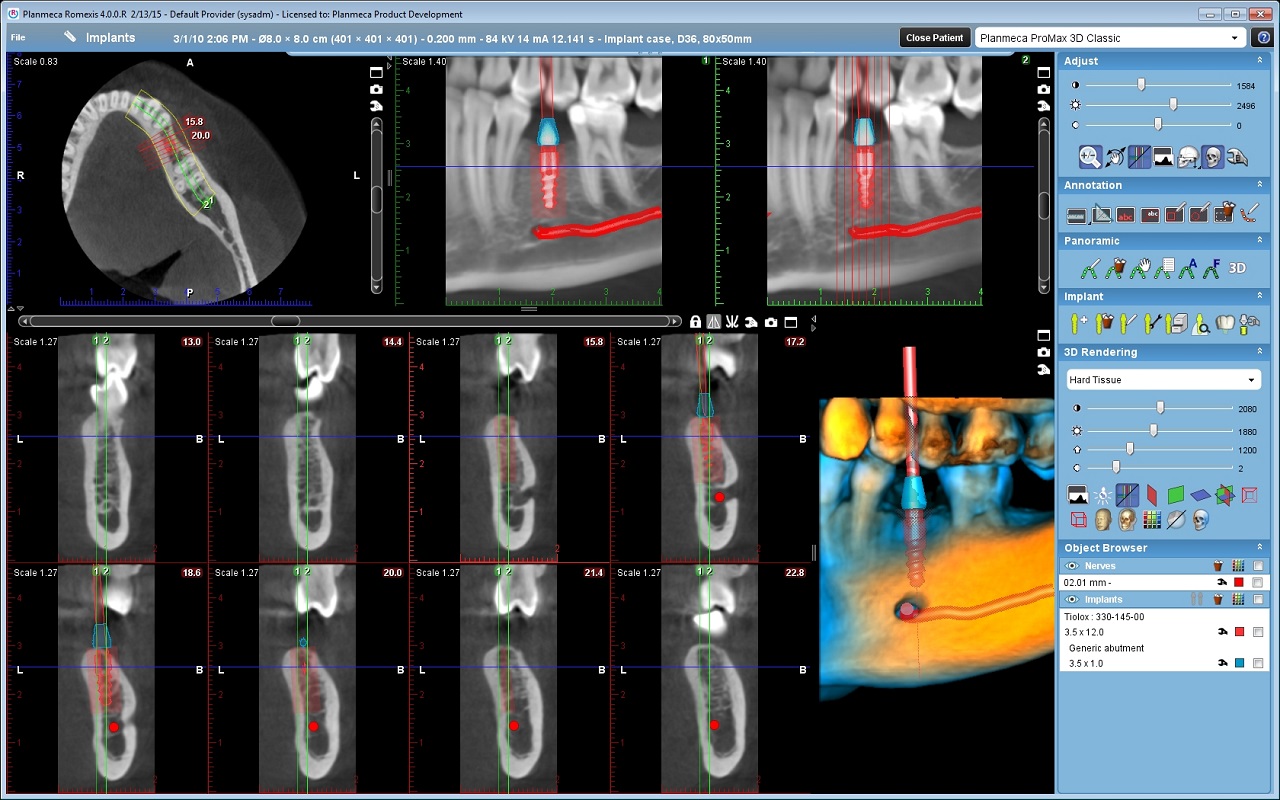Click the Close Patient button

point(934,38)
